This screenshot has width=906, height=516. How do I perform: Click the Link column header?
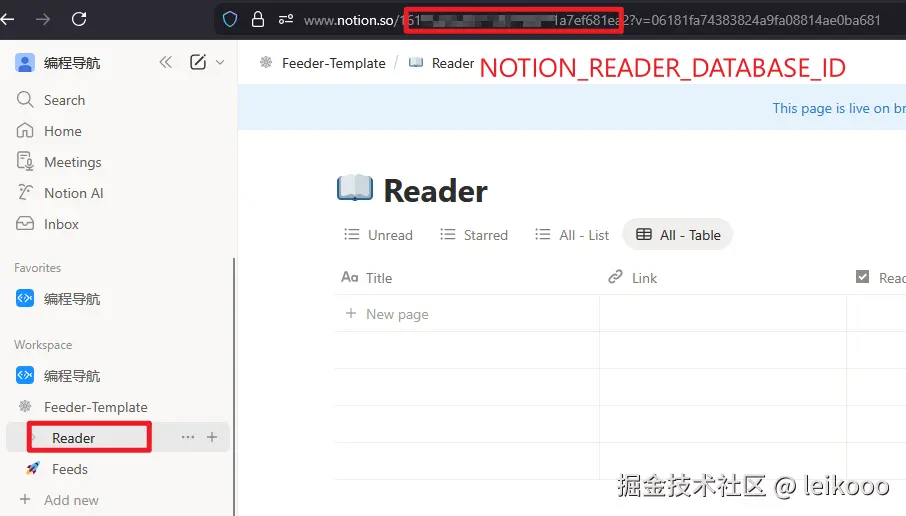point(723,278)
